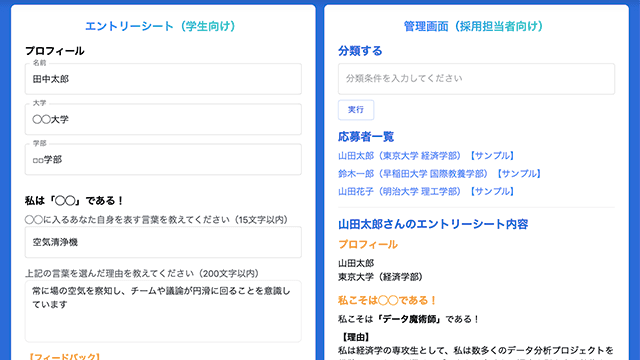640x360 pixels.
Task: Open applicant 山田太郎（東京大学 経済学部）
Action: coord(426,156)
